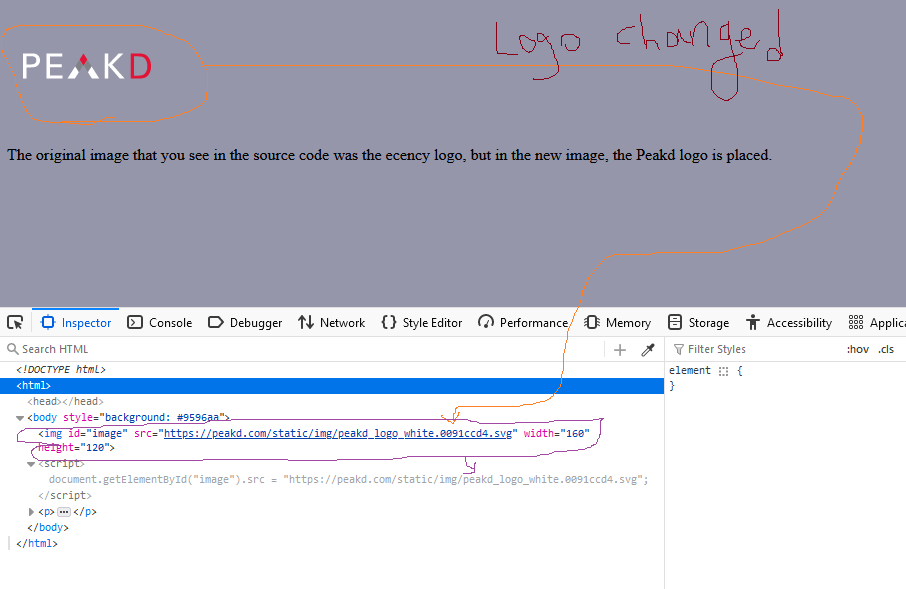Click the element rule selector in styles
This screenshot has width=906, height=589.
689,371
